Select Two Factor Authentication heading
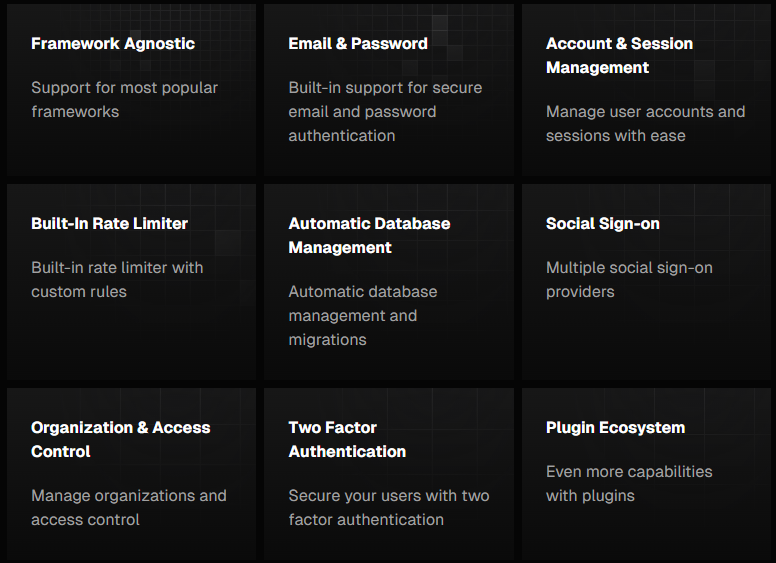The width and height of the screenshot is (776, 563). pyautogui.click(x=347, y=439)
